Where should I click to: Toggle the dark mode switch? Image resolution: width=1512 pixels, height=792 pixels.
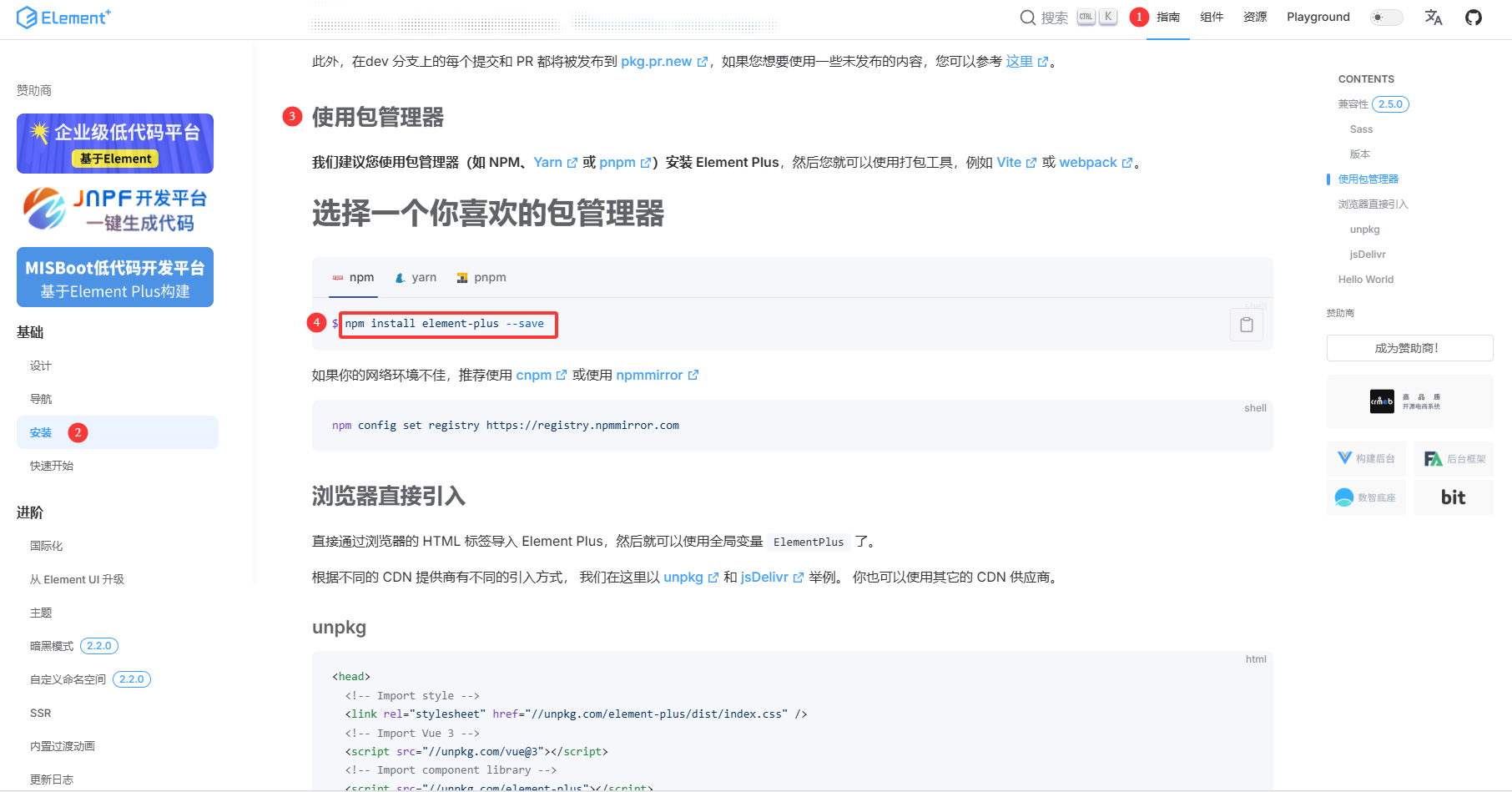coord(1387,18)
